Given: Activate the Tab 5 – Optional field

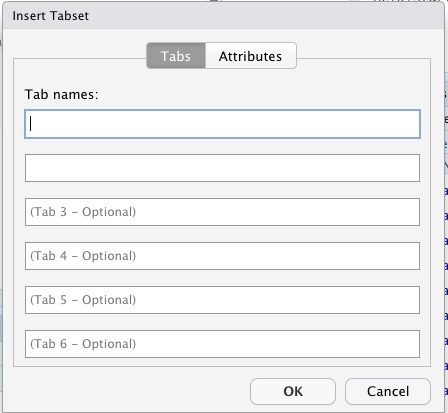Looking at the screenshot, I should coord(222,300).
